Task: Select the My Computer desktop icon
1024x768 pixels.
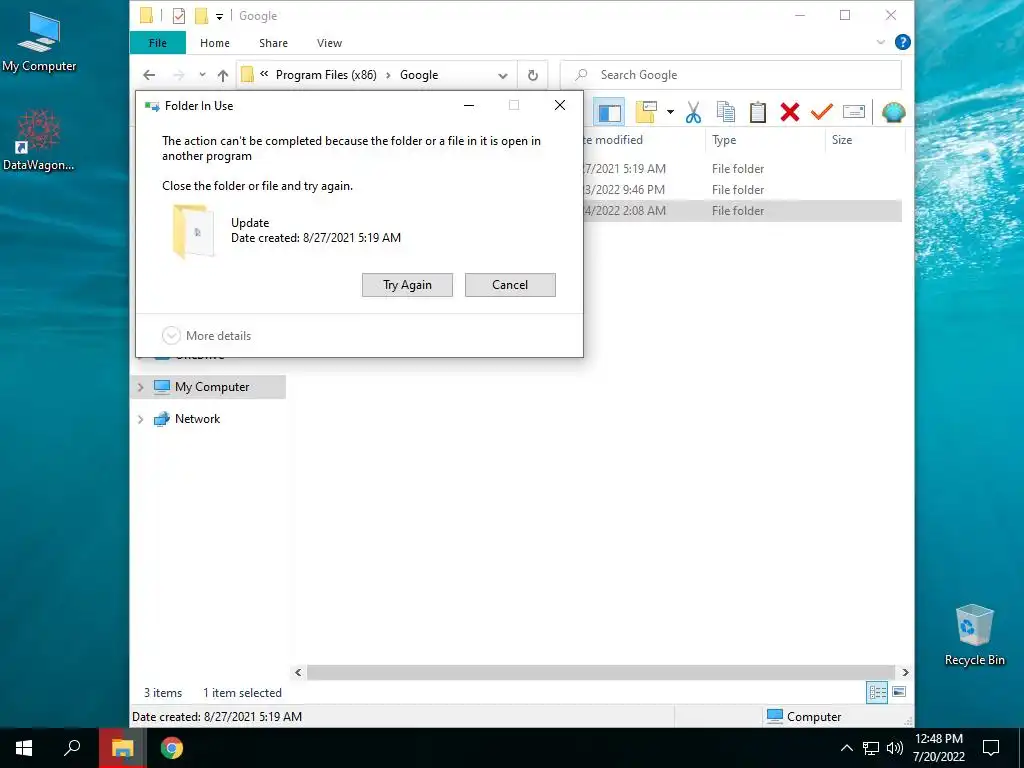Action: (39, 41)
